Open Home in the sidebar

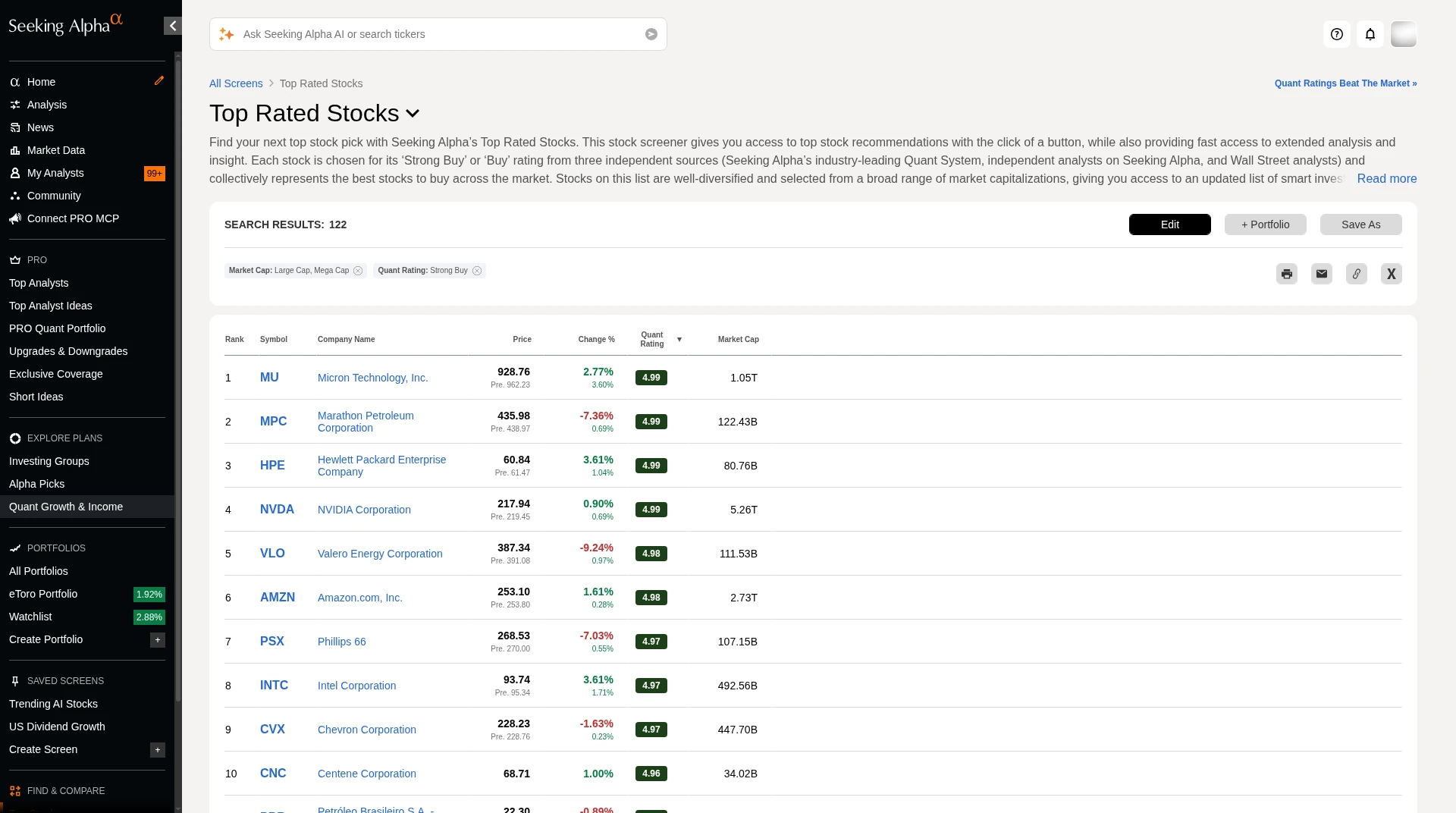41,82
